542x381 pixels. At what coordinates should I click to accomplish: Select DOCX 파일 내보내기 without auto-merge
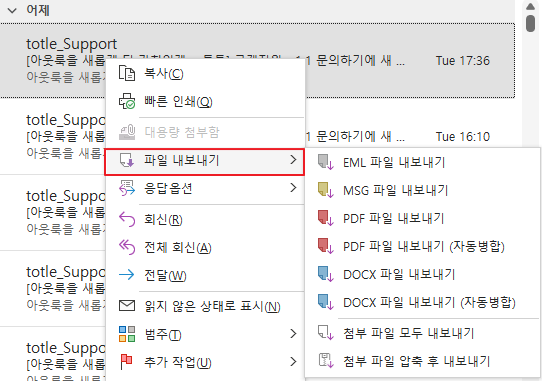pyautogui.click(x=422, y=274)
